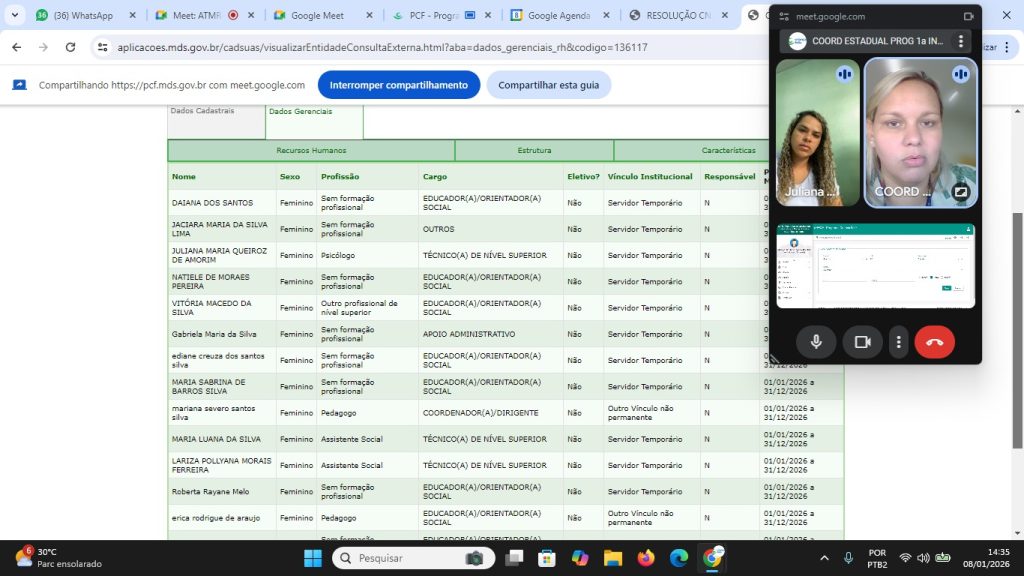Open more options beside the camera button
Viewport: 1024px width, 576px height.
click(x=899, y=342)
